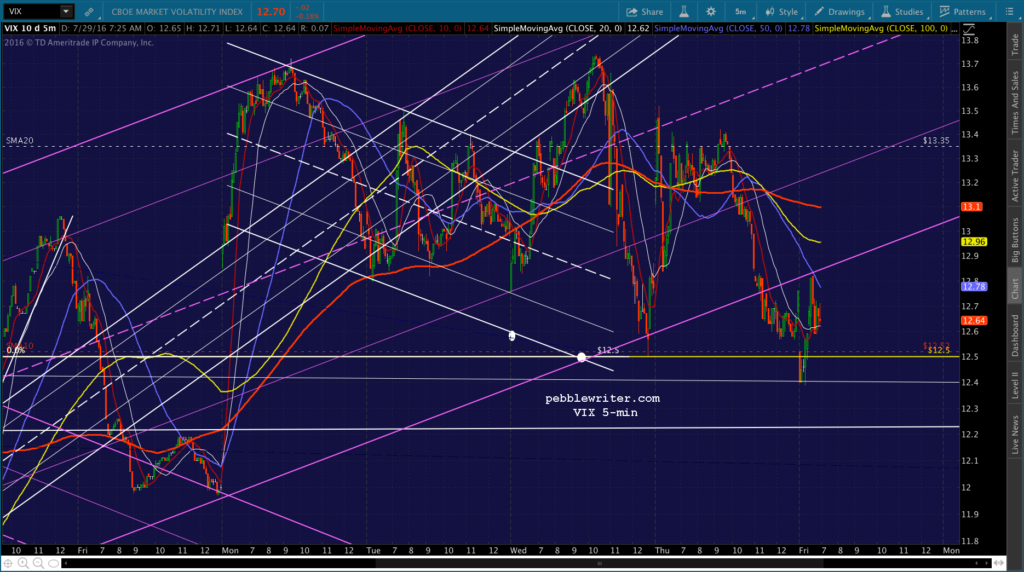Click the yellow 12.96 price axis tag
Image resolution: width=1024 pixels, height=572 pixels.
coord(974,242)
